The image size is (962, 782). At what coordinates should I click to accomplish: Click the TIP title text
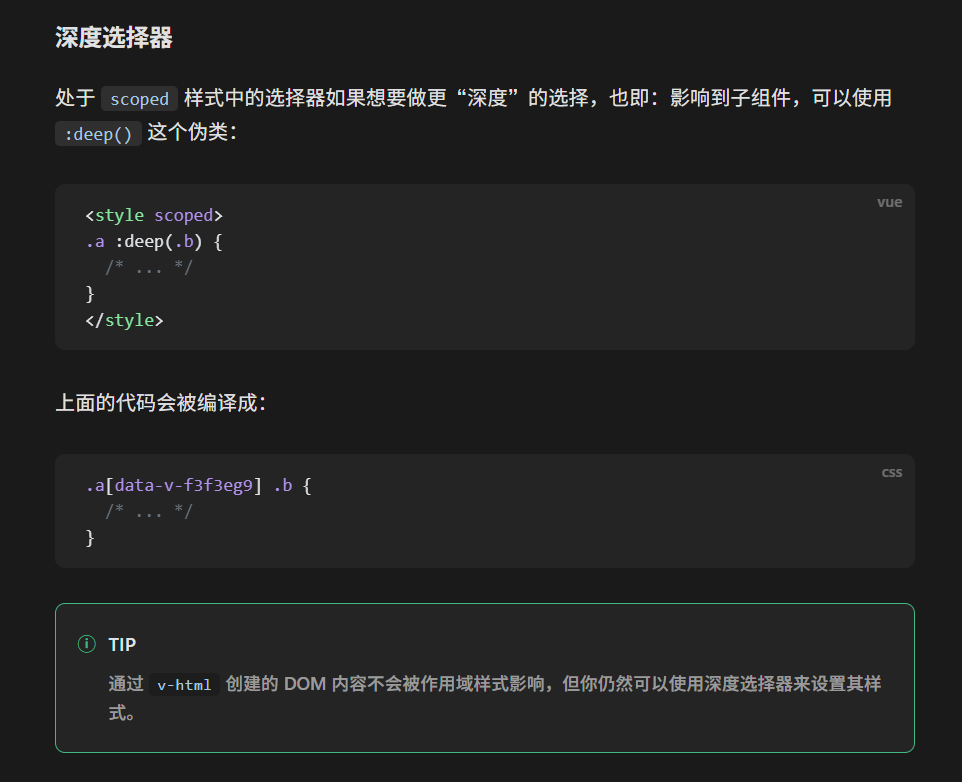122,645
